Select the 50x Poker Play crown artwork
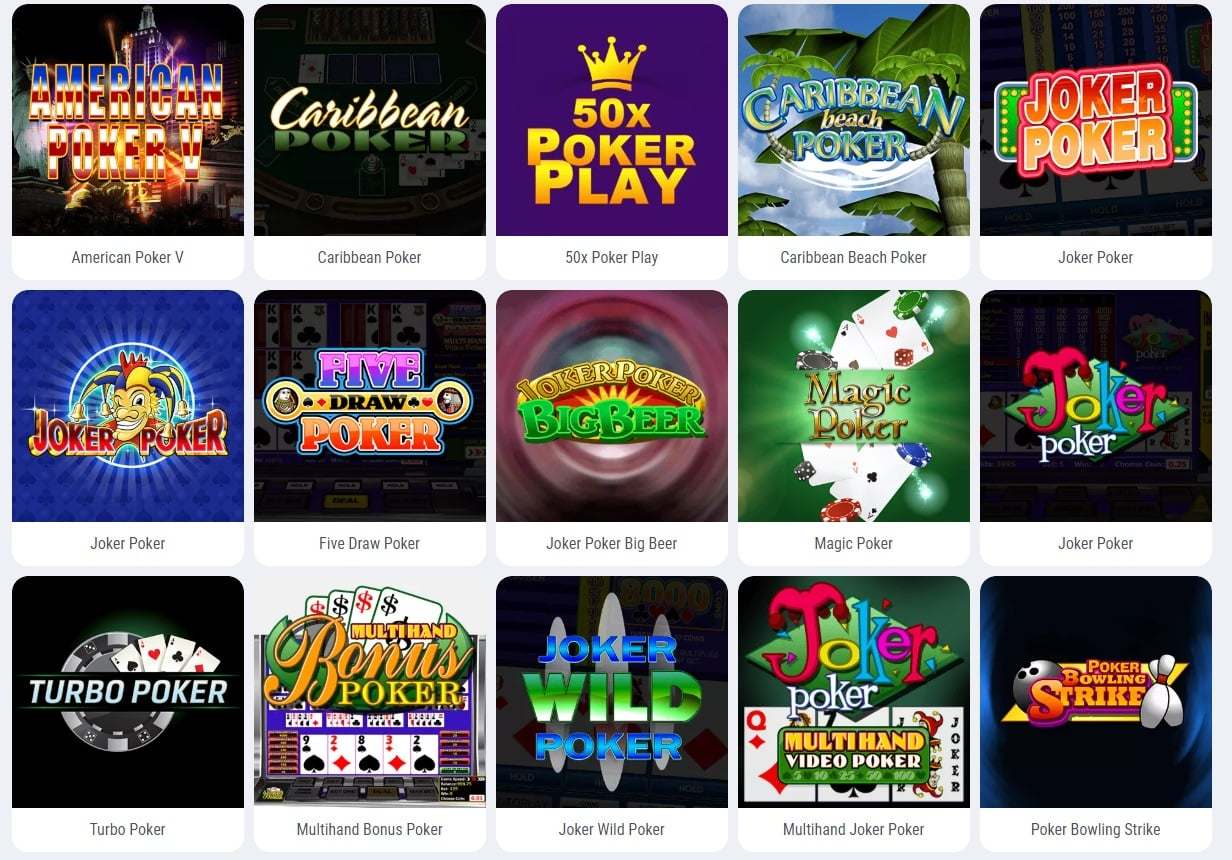Image resolution: width=1232 pixels, height=860 pixels. (612, 120)
